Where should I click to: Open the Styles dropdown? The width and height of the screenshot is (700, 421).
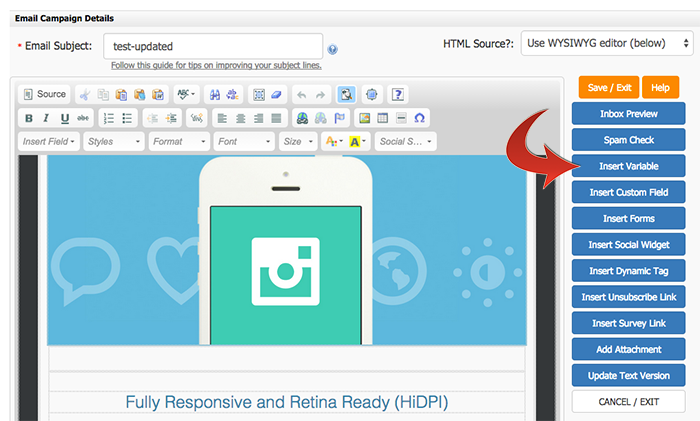(x=114, y=142)
